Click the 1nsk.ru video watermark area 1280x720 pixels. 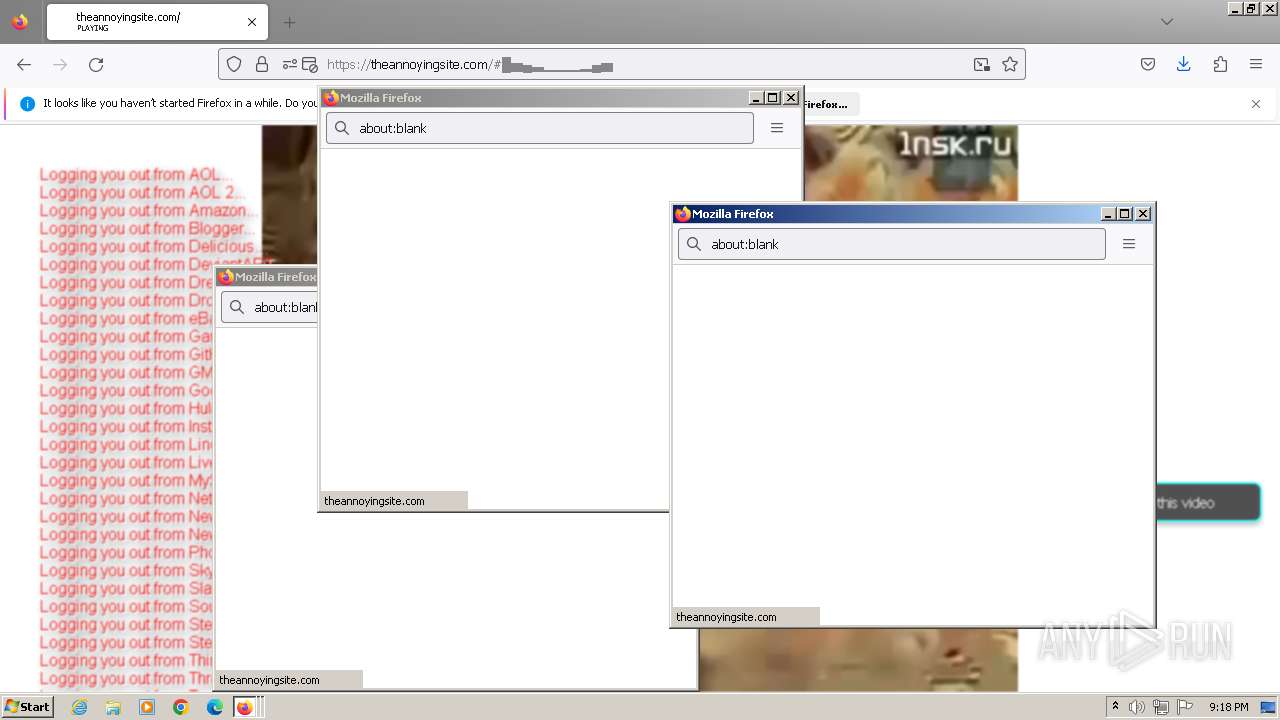point(955,146)
